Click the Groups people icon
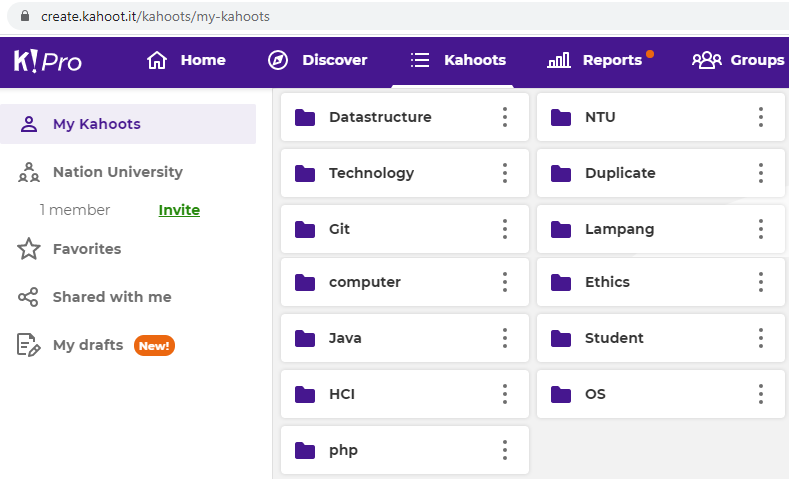The height and width of the screenshot is (479, 789). click(707, 61)
